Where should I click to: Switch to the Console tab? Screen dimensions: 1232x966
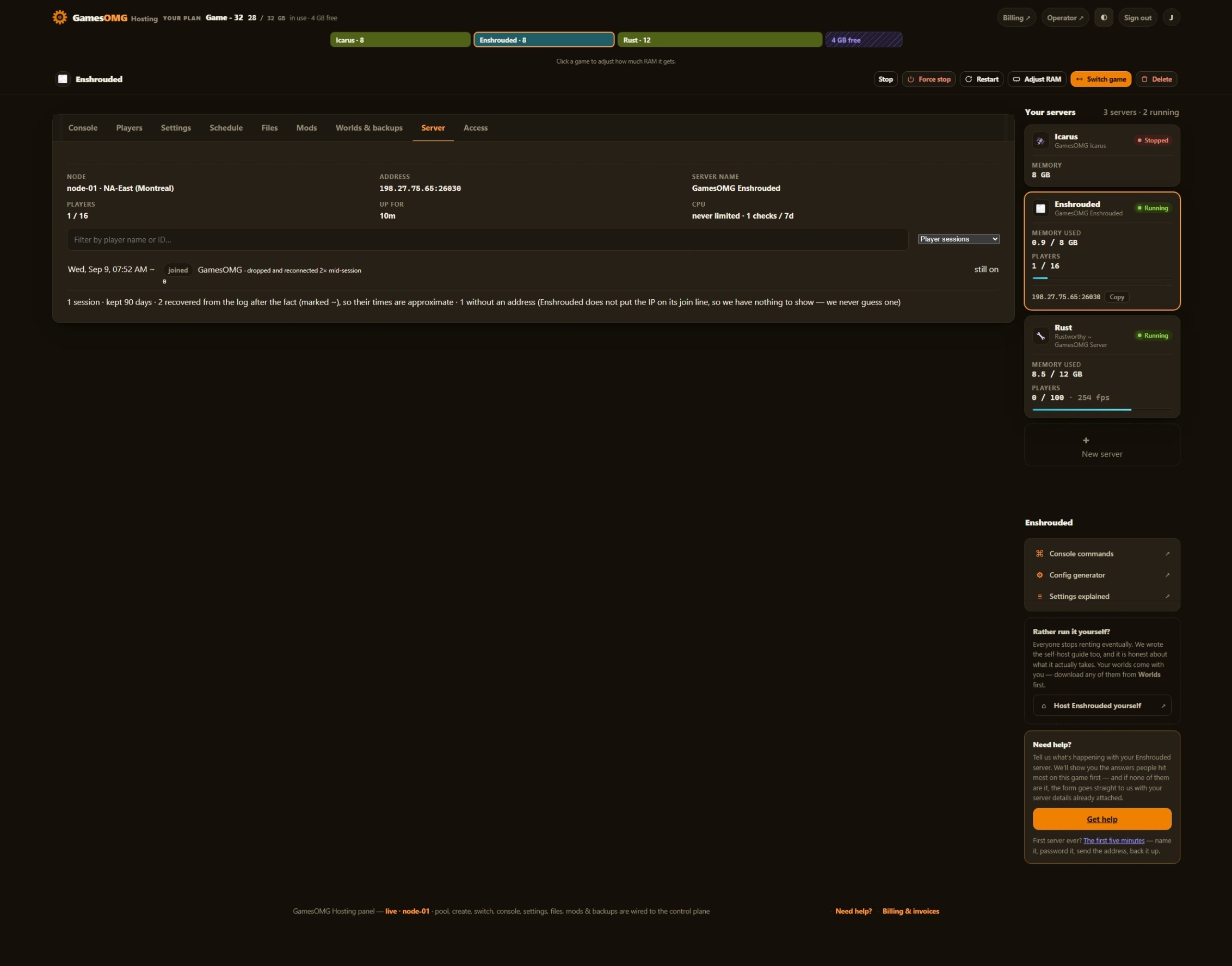pyautogui.click(x=83, y=128)
